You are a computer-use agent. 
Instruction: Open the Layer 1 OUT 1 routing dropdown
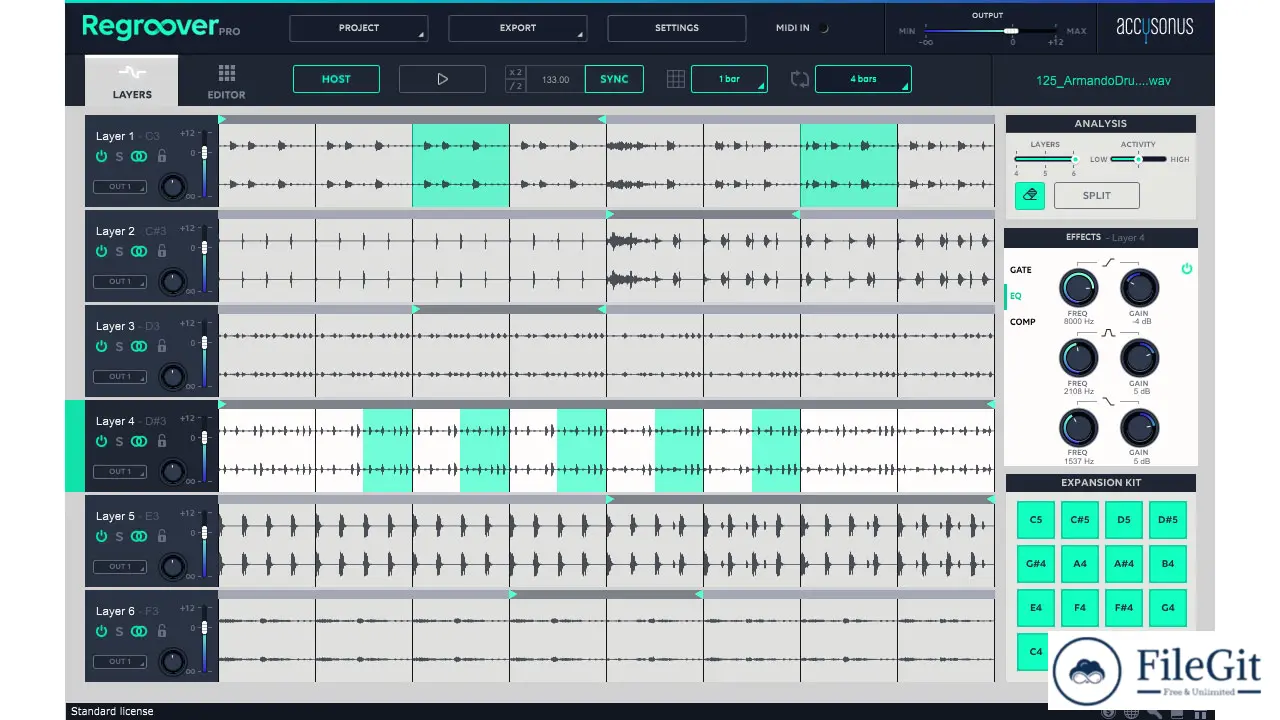pos(120,186)
